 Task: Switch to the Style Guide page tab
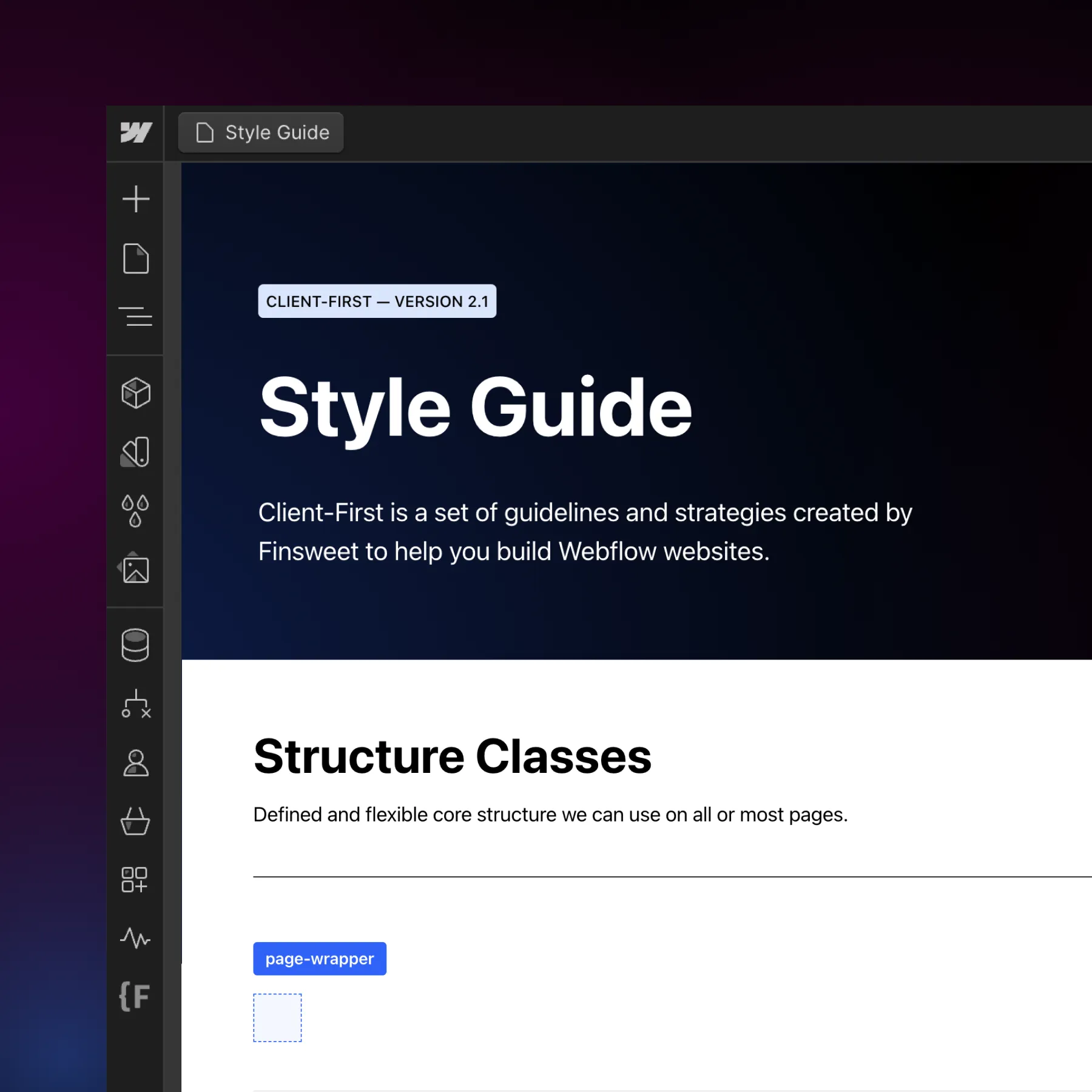tap(261, 132)
